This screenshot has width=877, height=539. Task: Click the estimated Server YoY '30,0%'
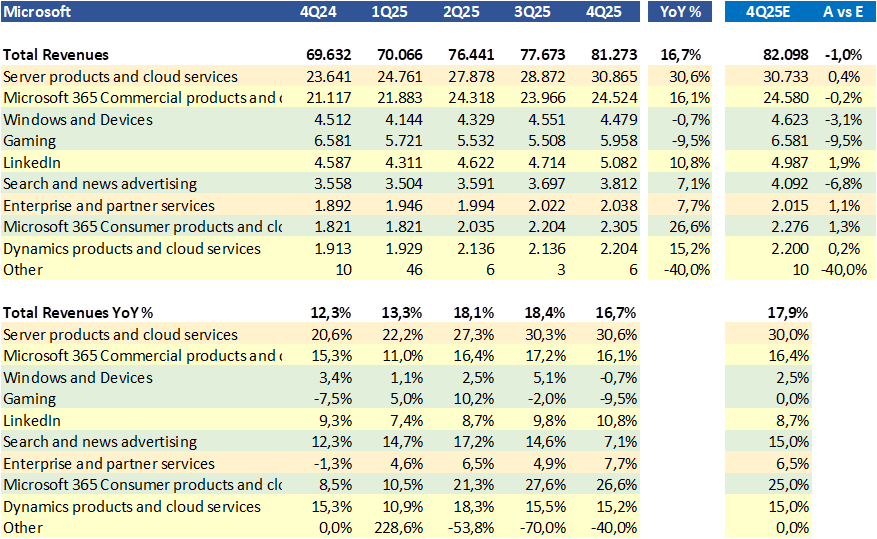point(789,335)
